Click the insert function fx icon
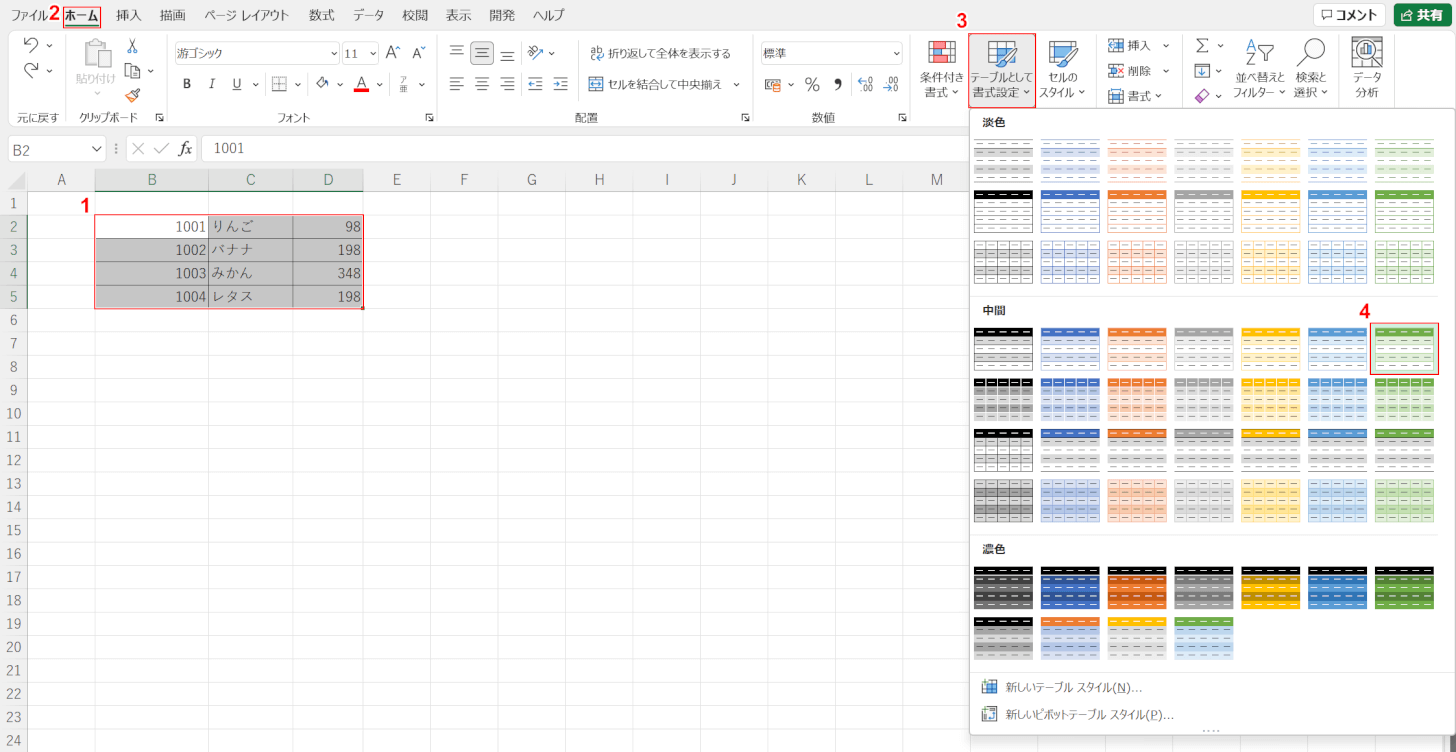Viewport: 1456px width, 752px height. point(185,149)
